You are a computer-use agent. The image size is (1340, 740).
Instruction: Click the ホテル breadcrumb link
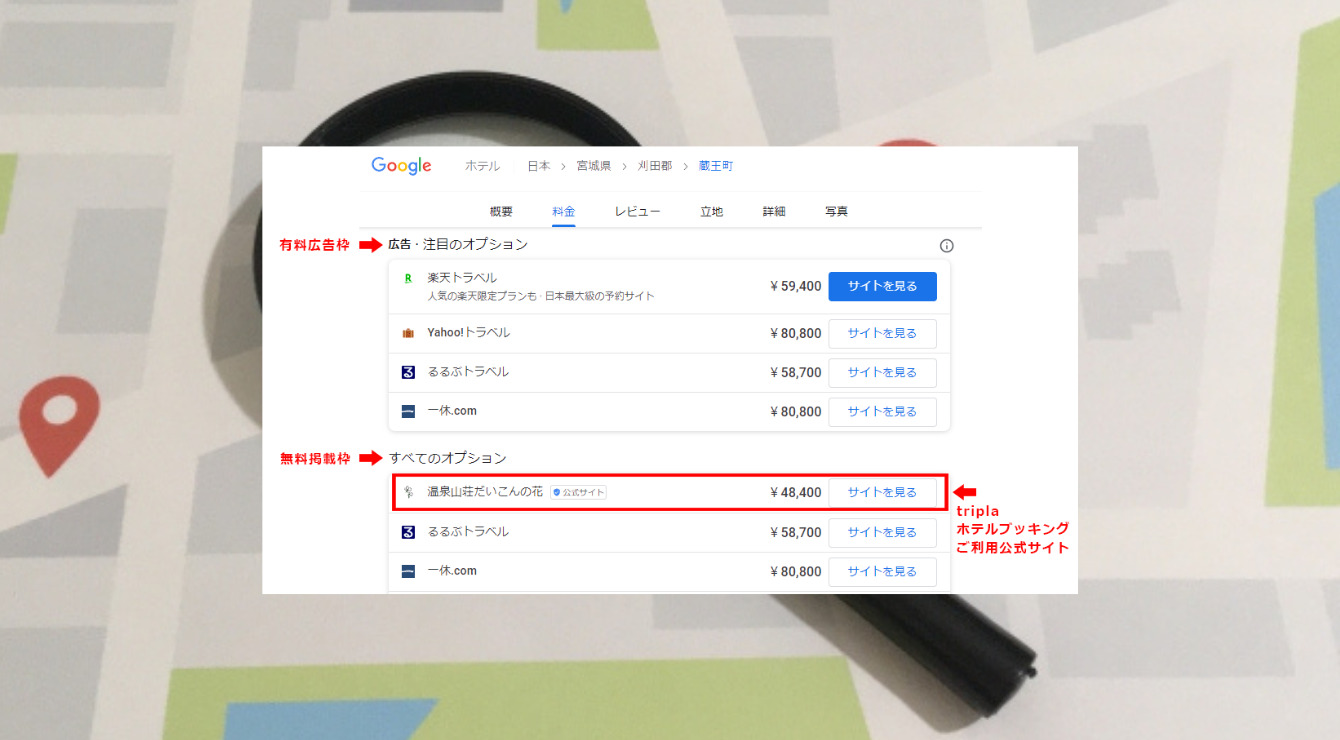pyautogui.click(x=482, y=166)
